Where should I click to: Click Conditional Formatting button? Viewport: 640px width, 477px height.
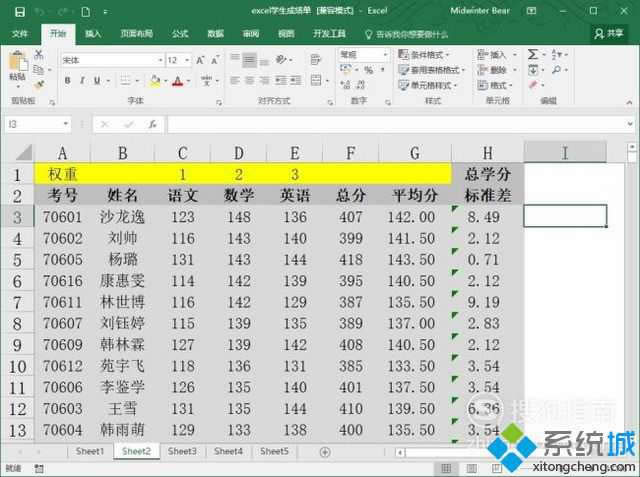click(424, 55)
